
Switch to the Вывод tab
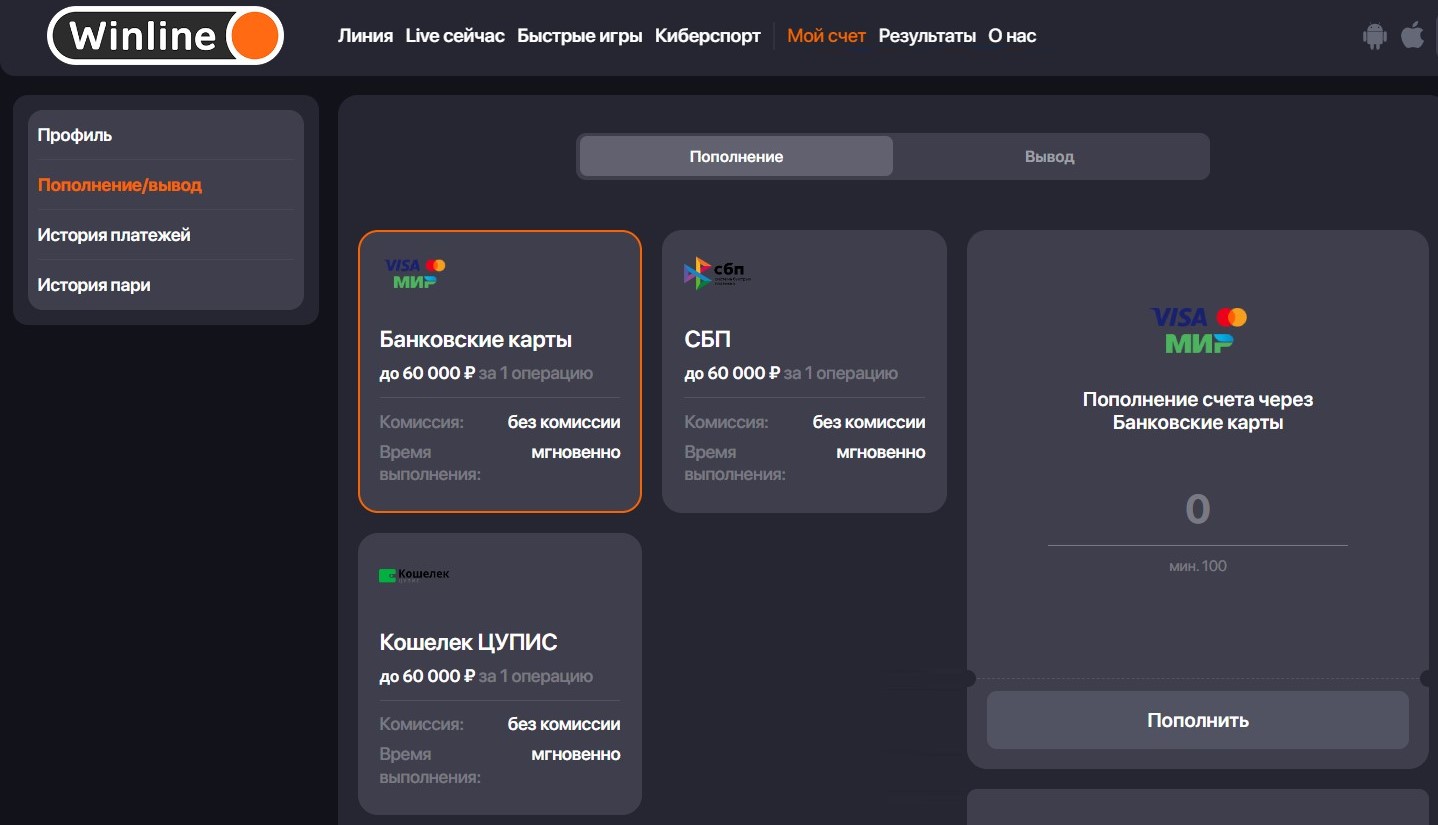1049,157
